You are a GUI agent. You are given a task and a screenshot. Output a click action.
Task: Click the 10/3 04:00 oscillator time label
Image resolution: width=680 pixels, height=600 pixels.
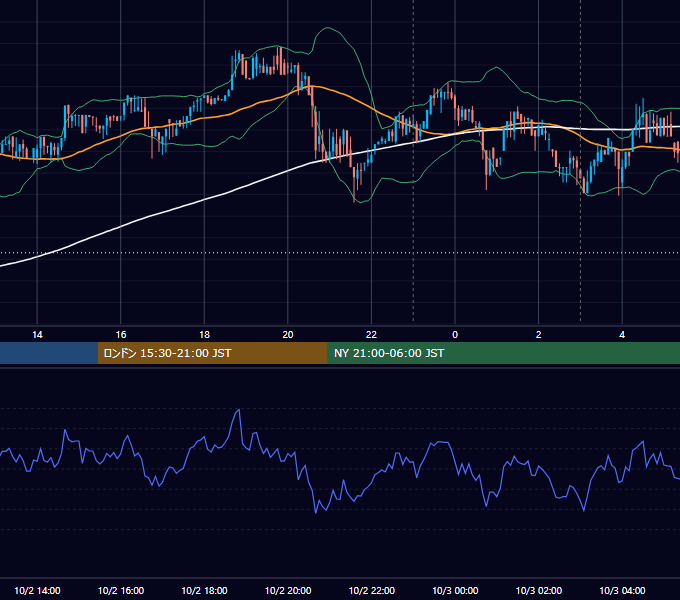(x=622, y=590)
